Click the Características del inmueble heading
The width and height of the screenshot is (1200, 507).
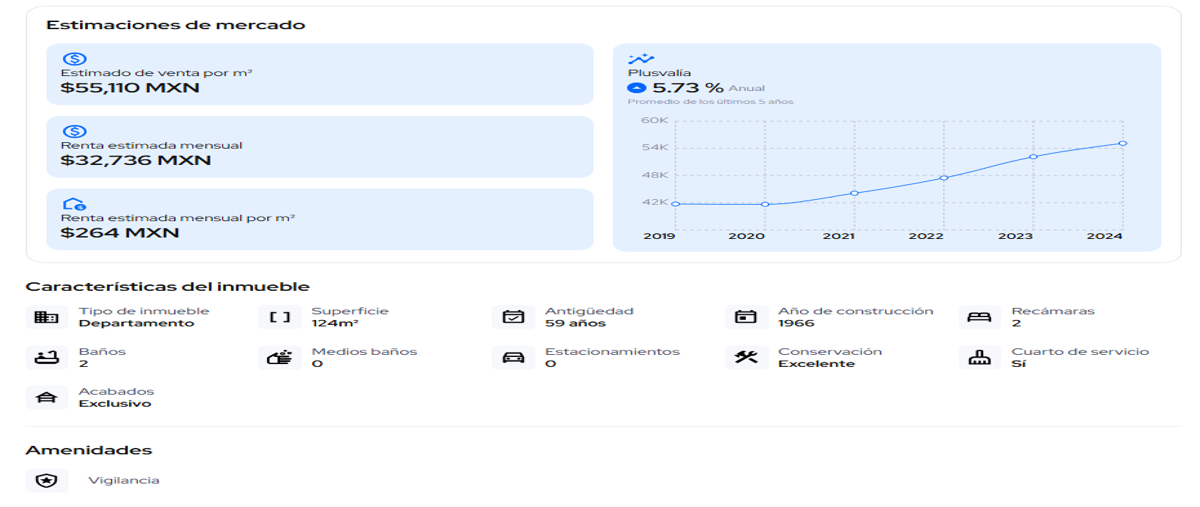pos(168,287)
